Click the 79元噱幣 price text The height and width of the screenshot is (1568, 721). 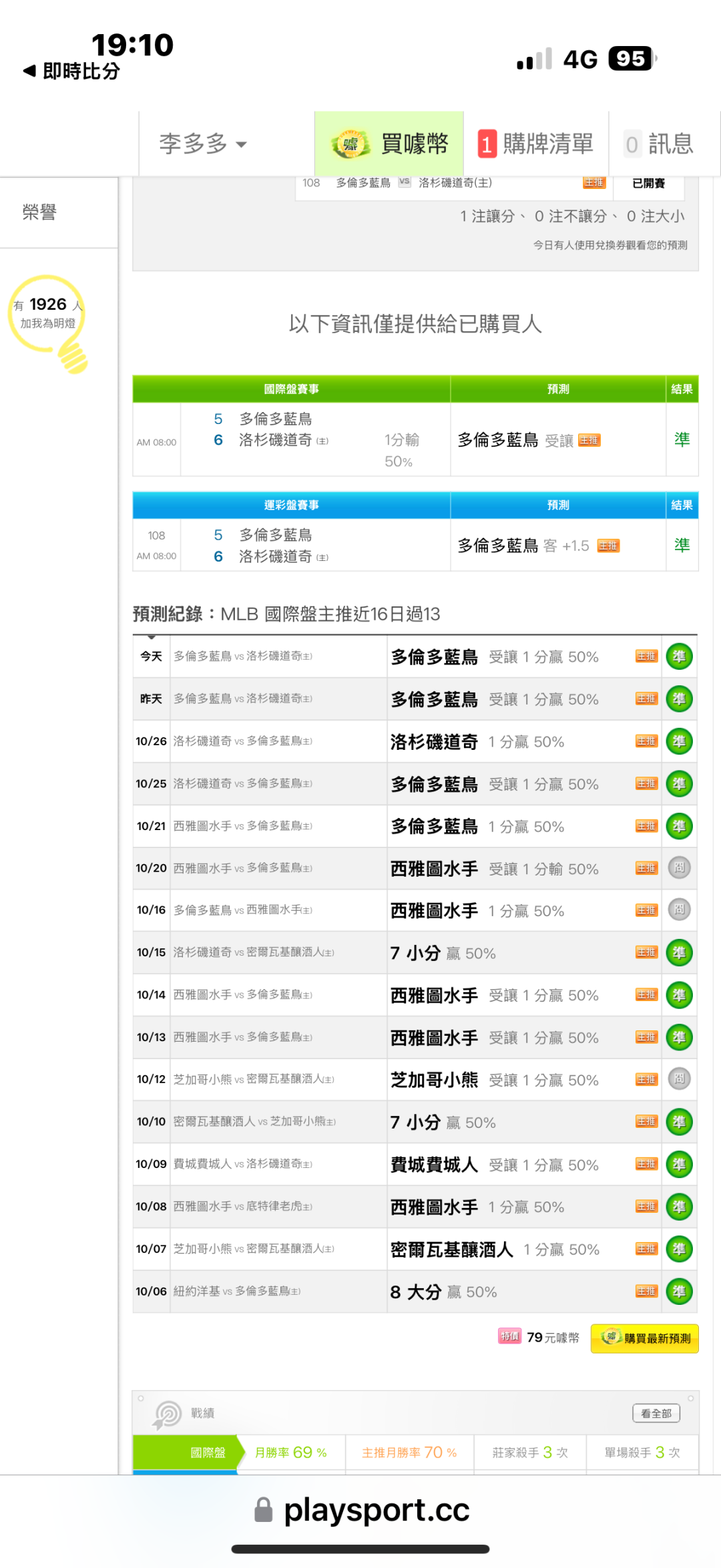553,1338
